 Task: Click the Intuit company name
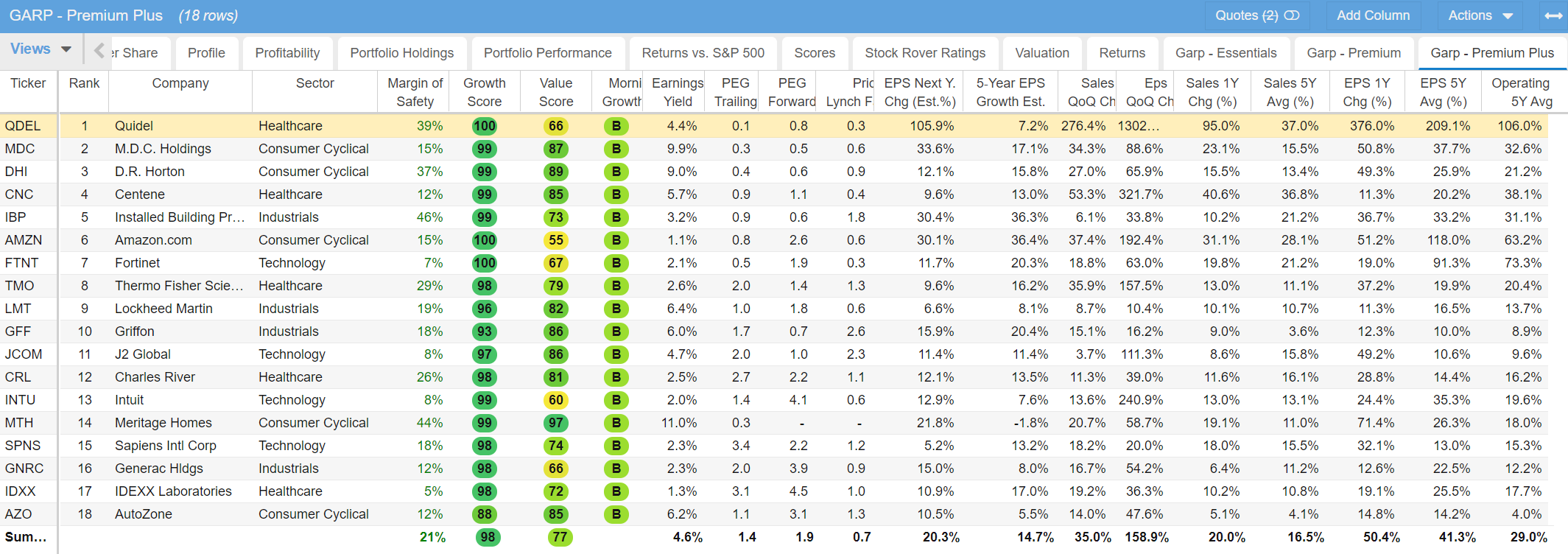(x=130, y=400)
